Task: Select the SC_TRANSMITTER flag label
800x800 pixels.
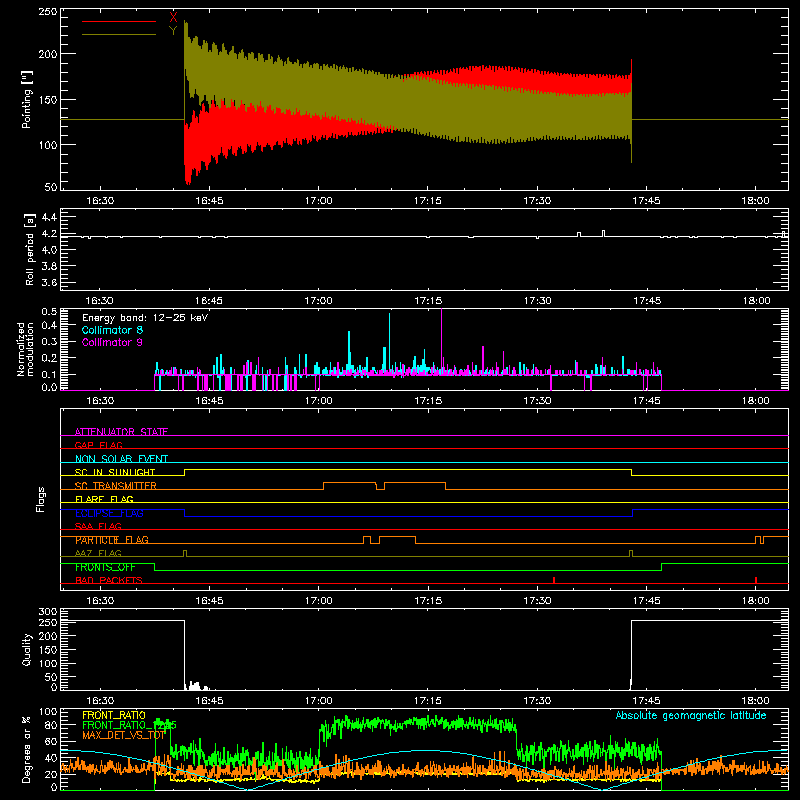Action: point(116,485)
